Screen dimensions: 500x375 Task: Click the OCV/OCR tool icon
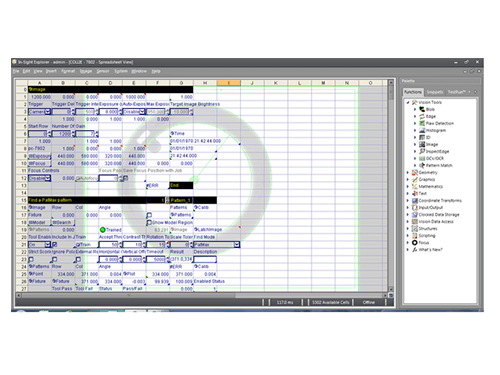(422, 158)
